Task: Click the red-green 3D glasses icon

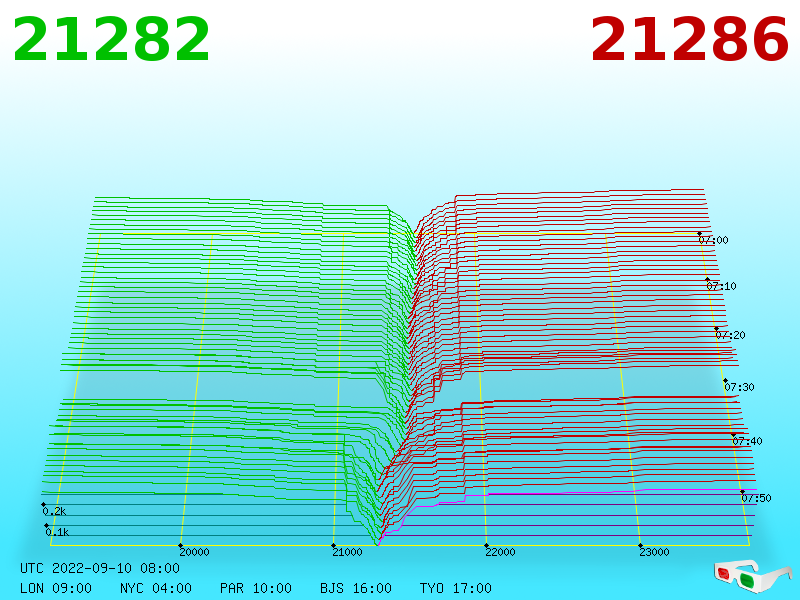Action: click(753, 576)
